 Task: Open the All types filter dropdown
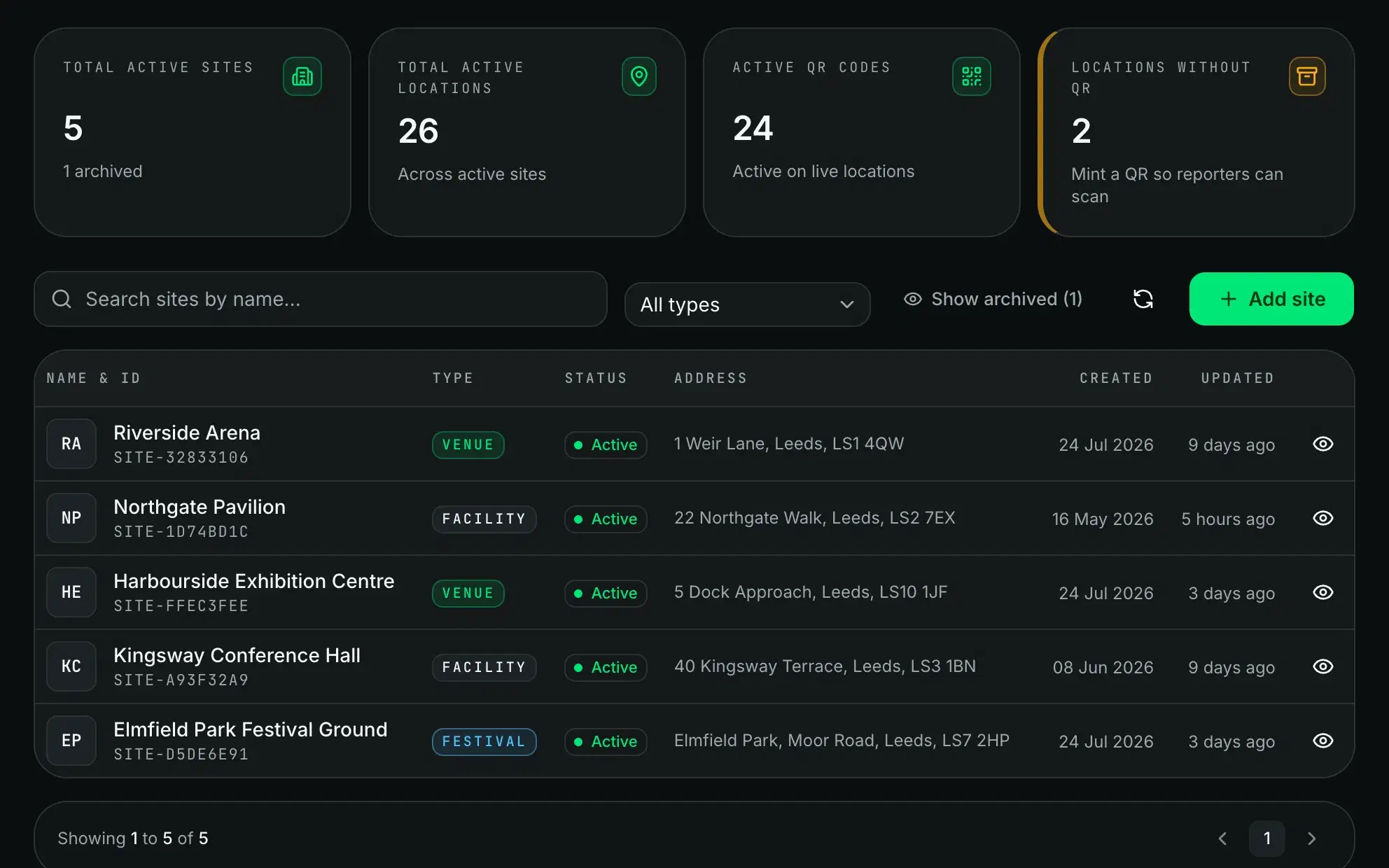click(x=747, y=304)
